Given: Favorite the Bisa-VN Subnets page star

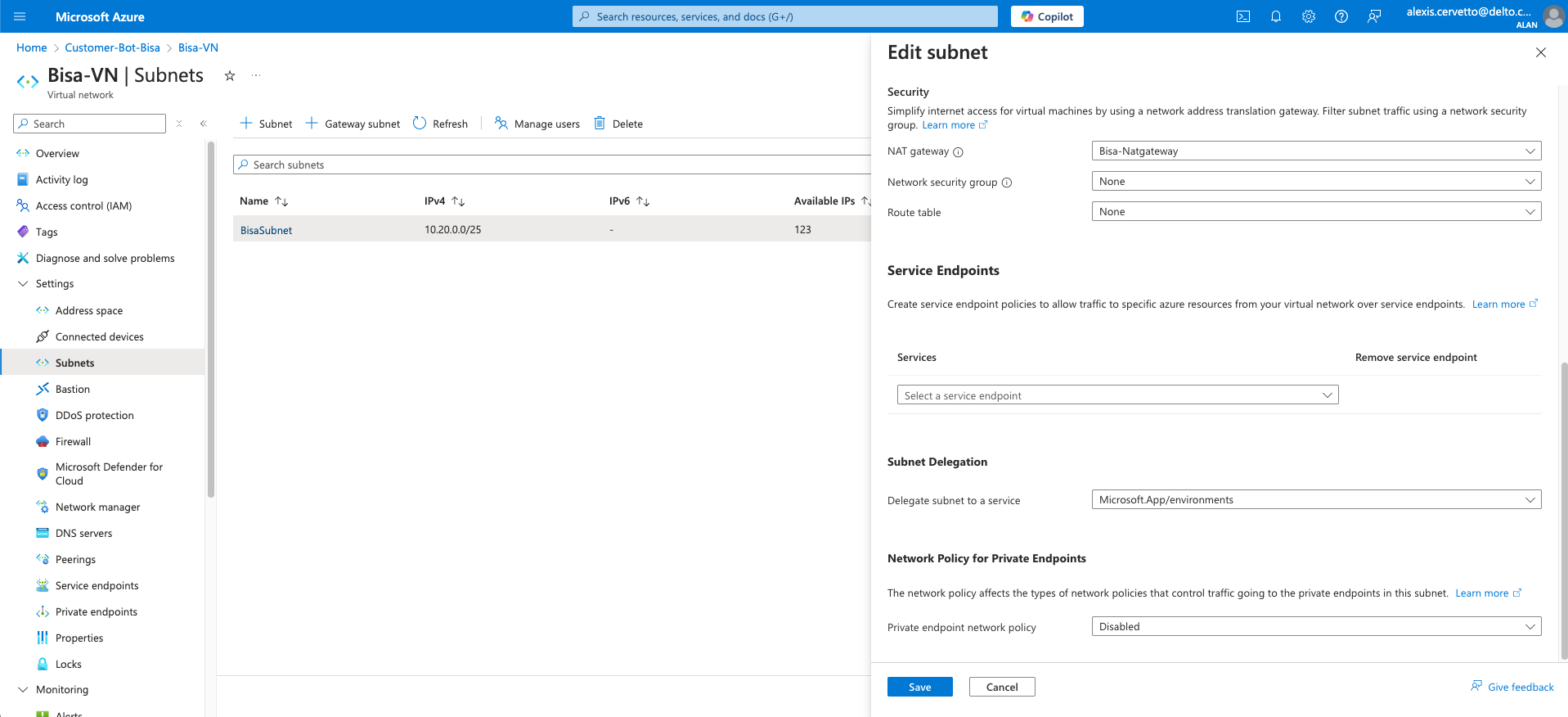Looking at the screenshot, I should click(x=230, y=75).
